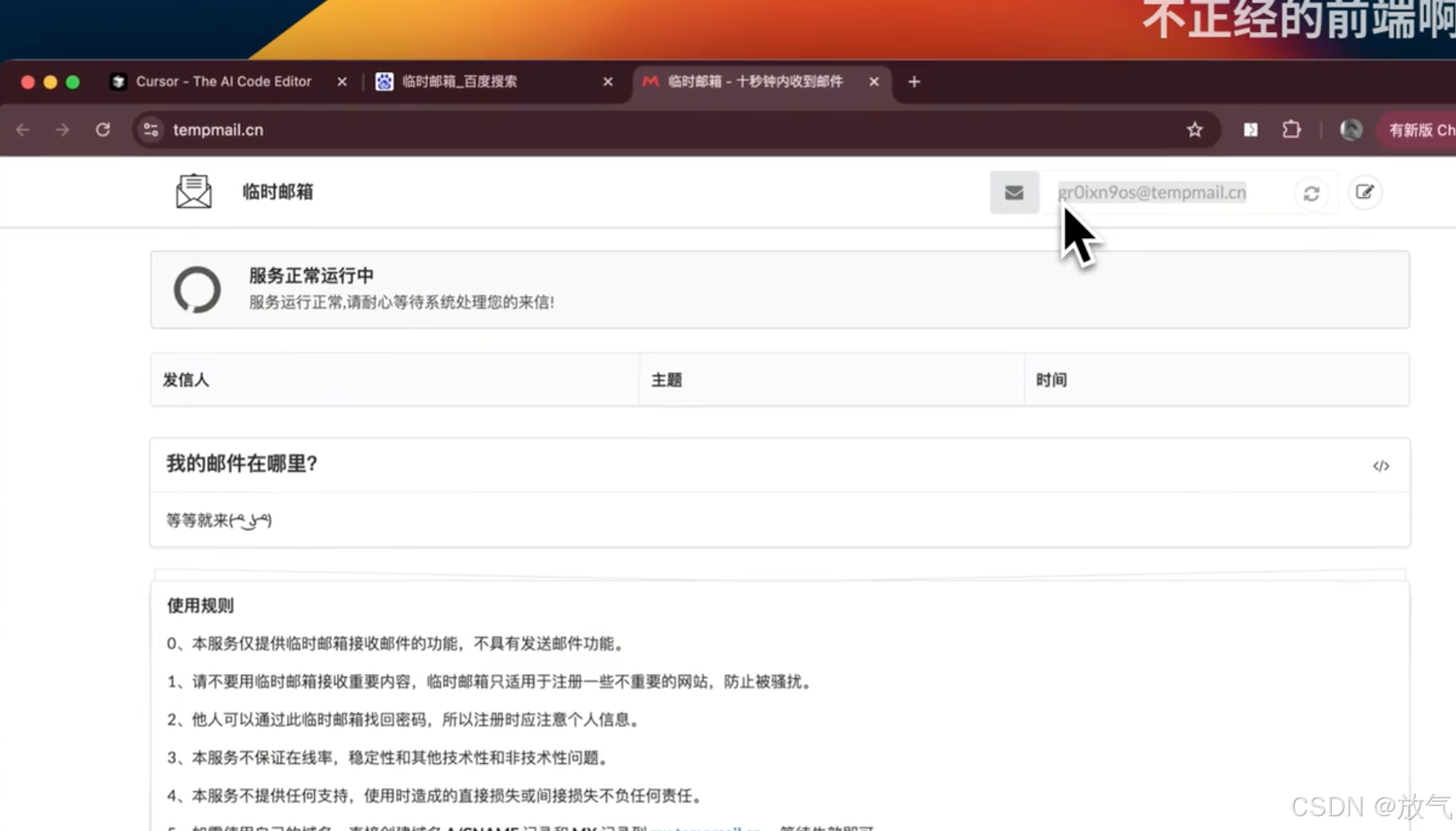Open the browser profile avatar
1456x831 pixels.
1351,129
